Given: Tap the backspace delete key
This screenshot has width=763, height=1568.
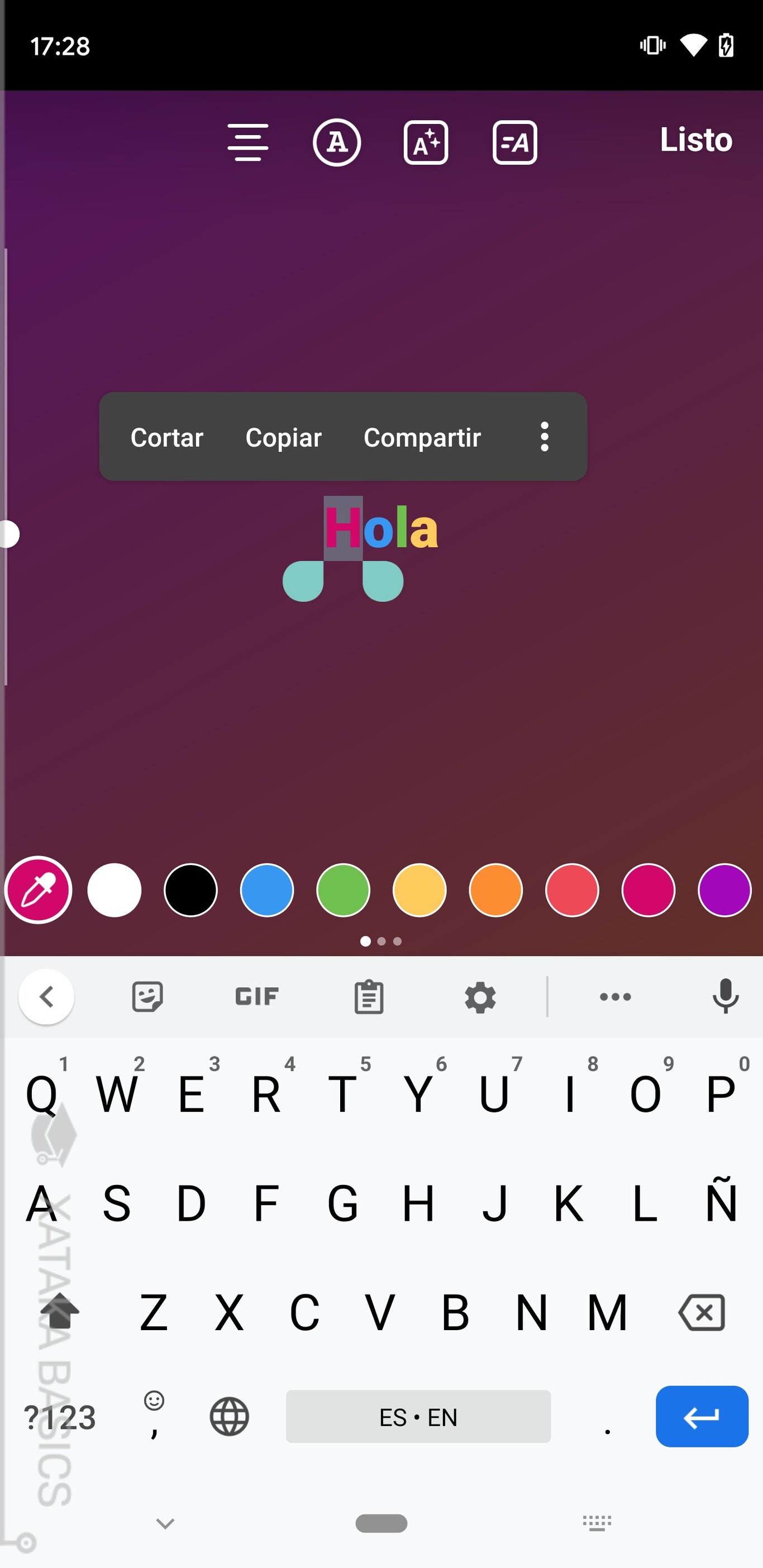Looking at the screenshot, I should [x=702, y=1312].
